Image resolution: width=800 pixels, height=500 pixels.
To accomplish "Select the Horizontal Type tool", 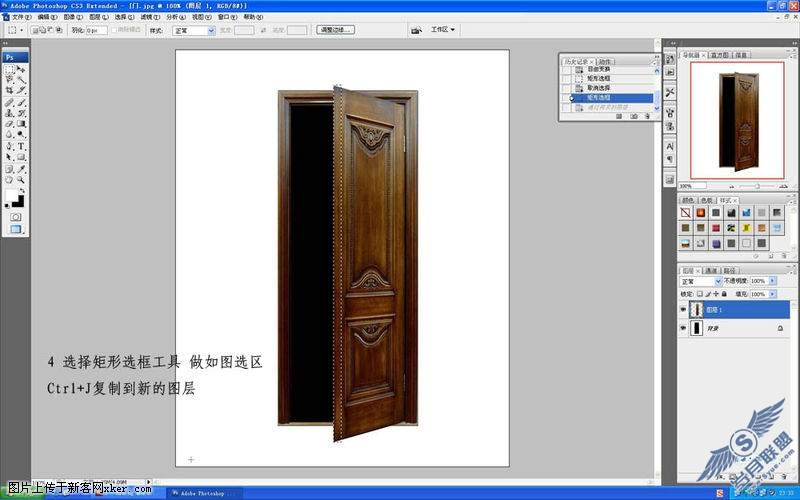I will click(21, 146).
